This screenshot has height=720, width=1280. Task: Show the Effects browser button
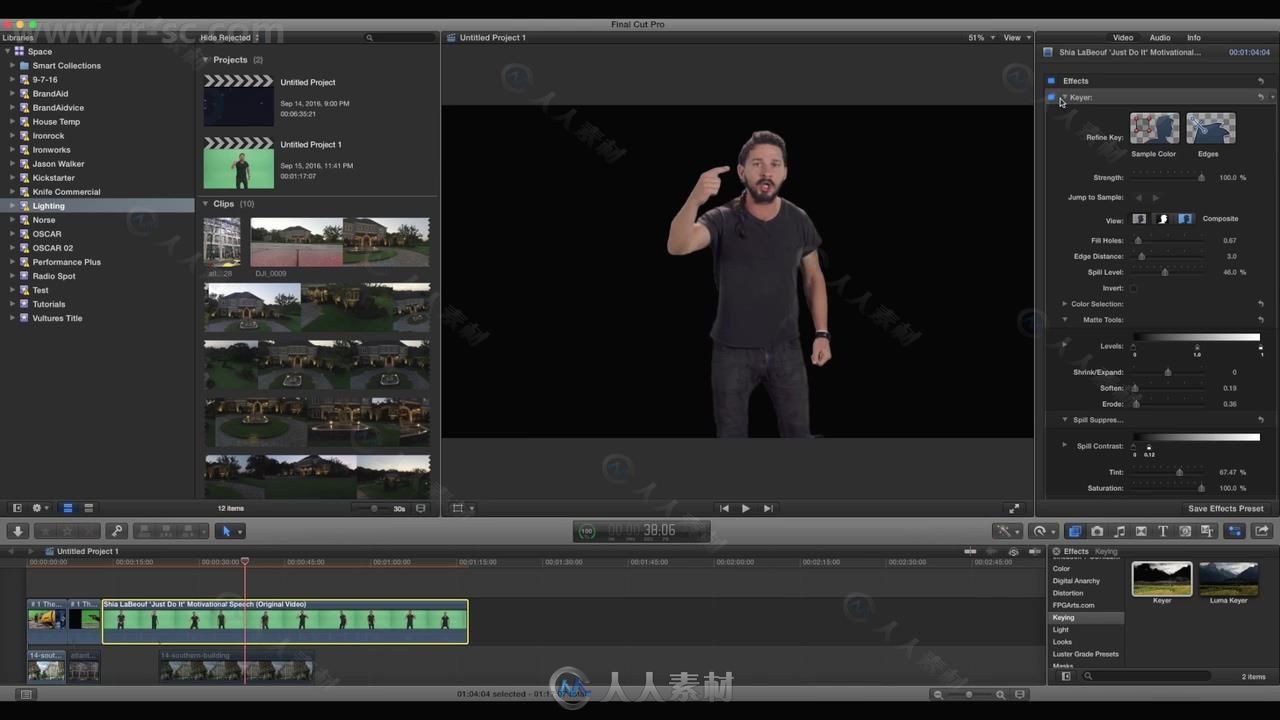tap(1075, 531)
